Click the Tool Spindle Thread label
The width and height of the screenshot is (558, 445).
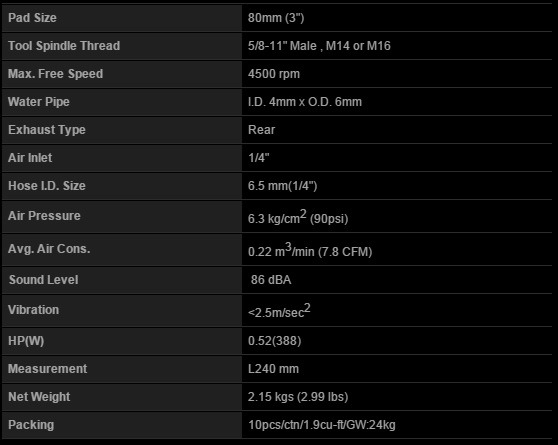[x=64, y=46]
